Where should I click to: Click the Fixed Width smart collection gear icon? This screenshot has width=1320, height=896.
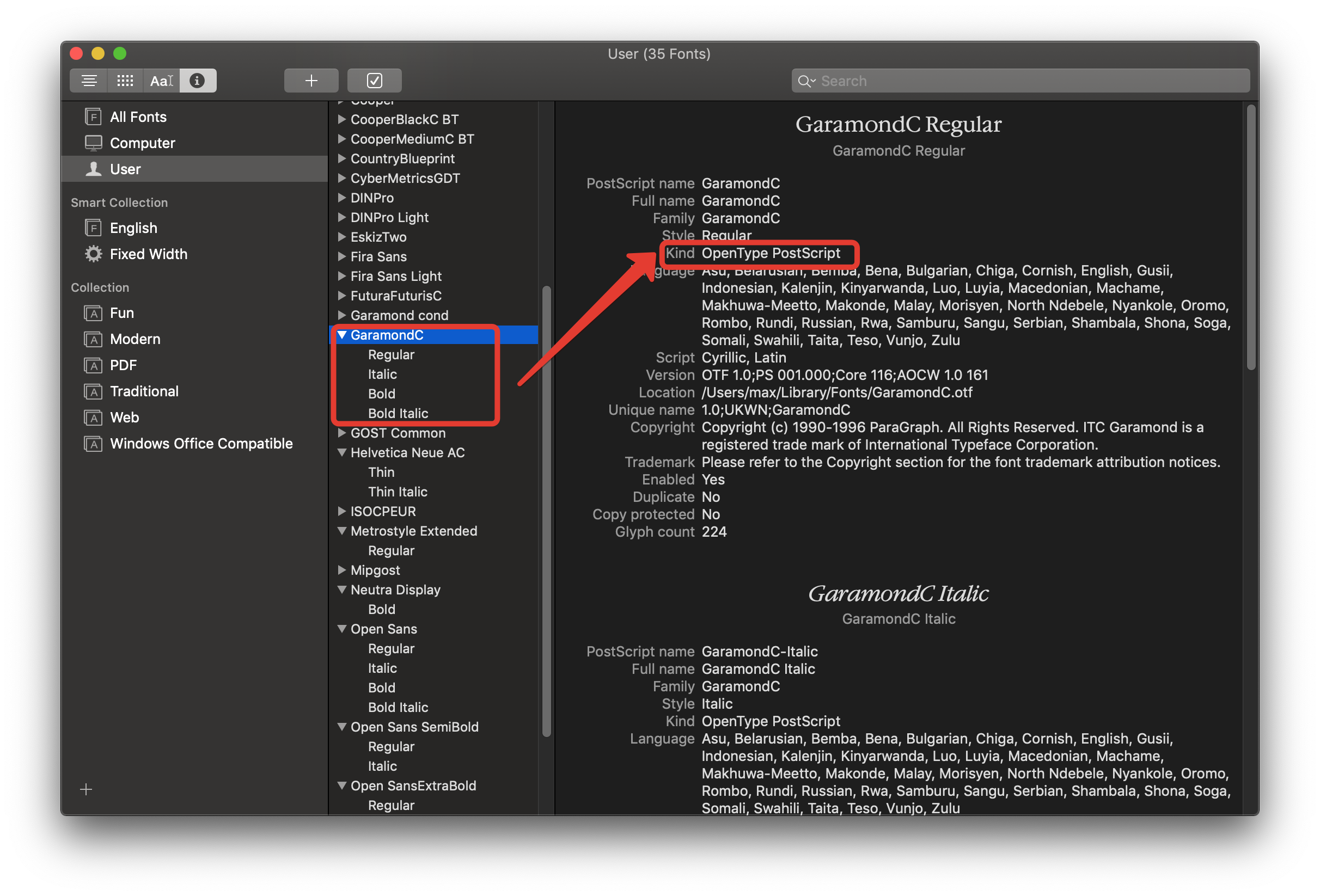tap(93, 254)
